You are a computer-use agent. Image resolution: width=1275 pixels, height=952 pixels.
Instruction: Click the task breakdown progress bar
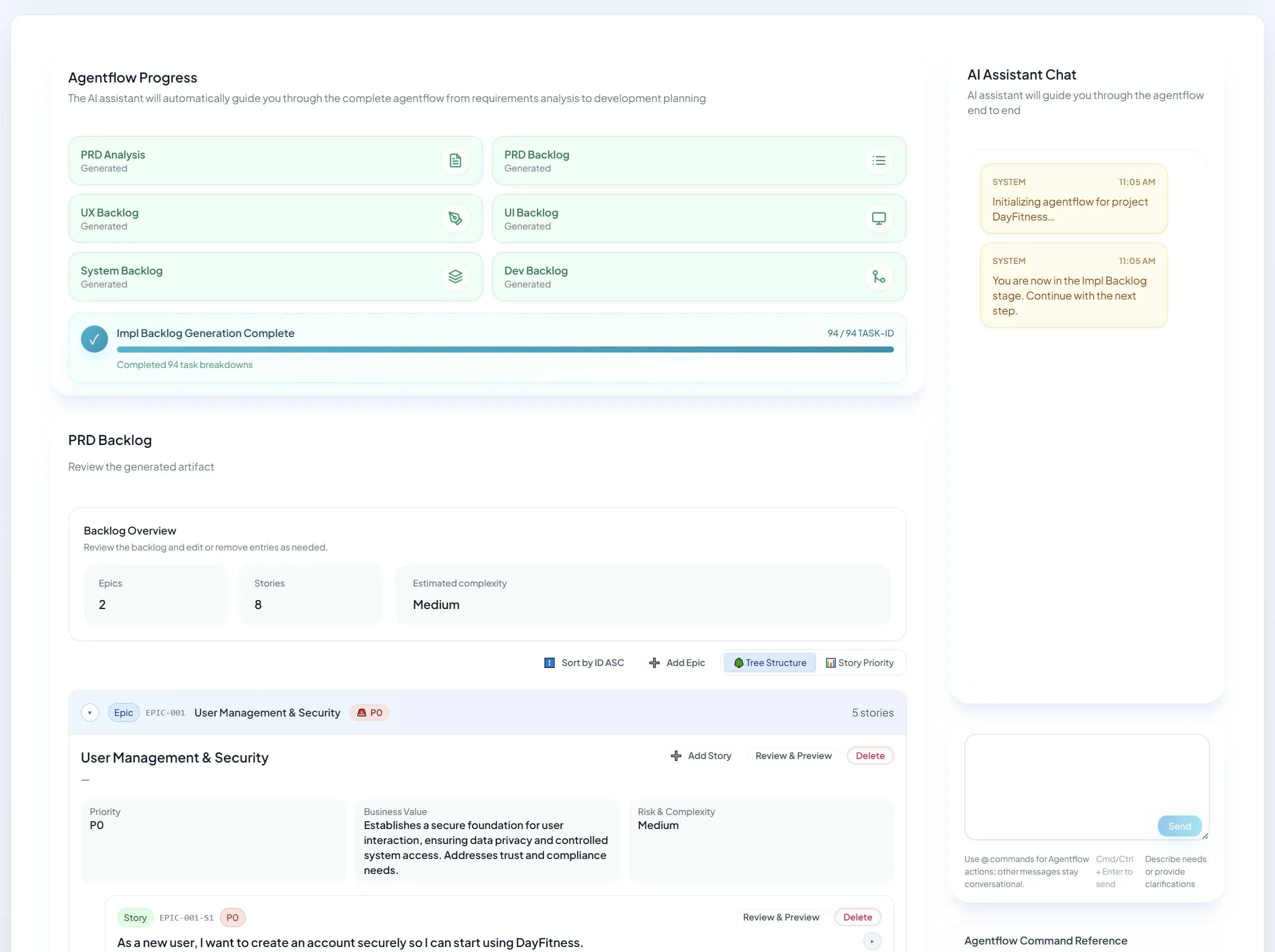coord(504,348)
